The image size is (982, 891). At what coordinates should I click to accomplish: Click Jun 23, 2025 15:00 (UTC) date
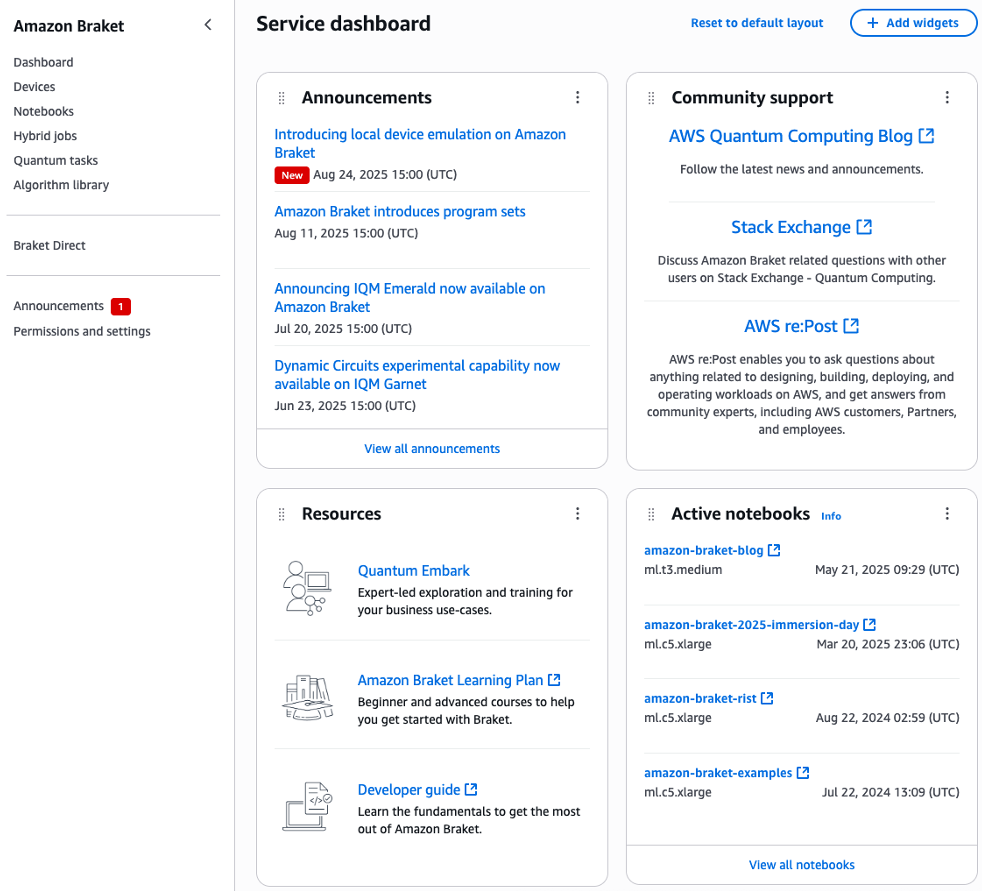click(345, 406)
